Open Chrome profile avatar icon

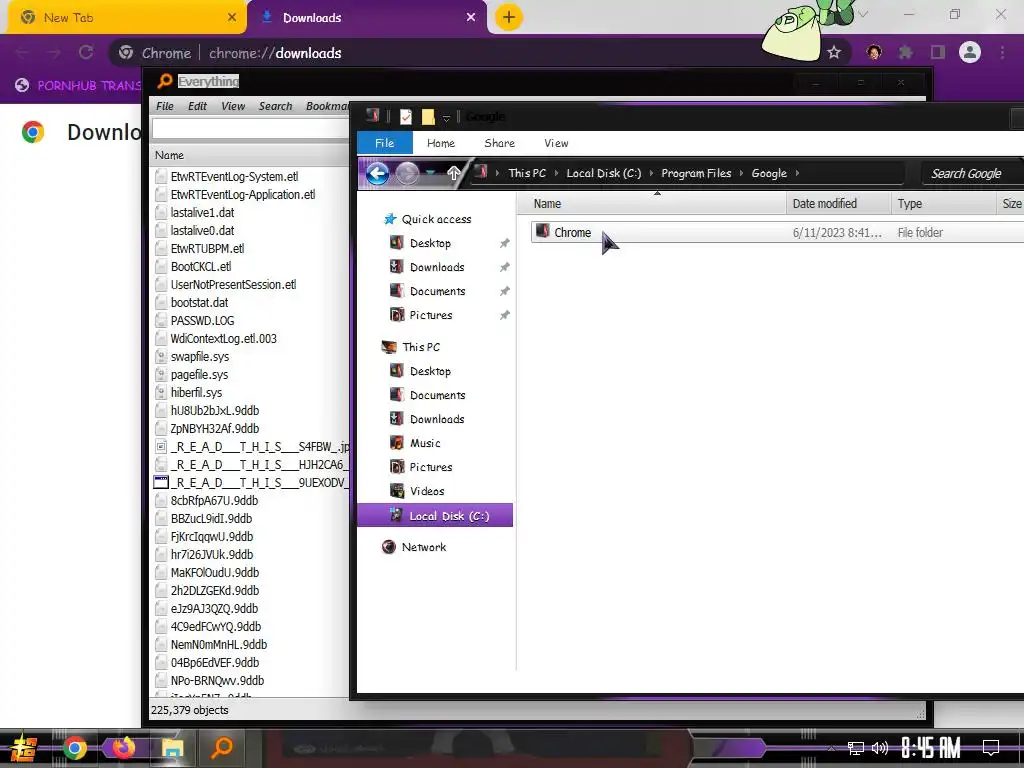point(970,52)
